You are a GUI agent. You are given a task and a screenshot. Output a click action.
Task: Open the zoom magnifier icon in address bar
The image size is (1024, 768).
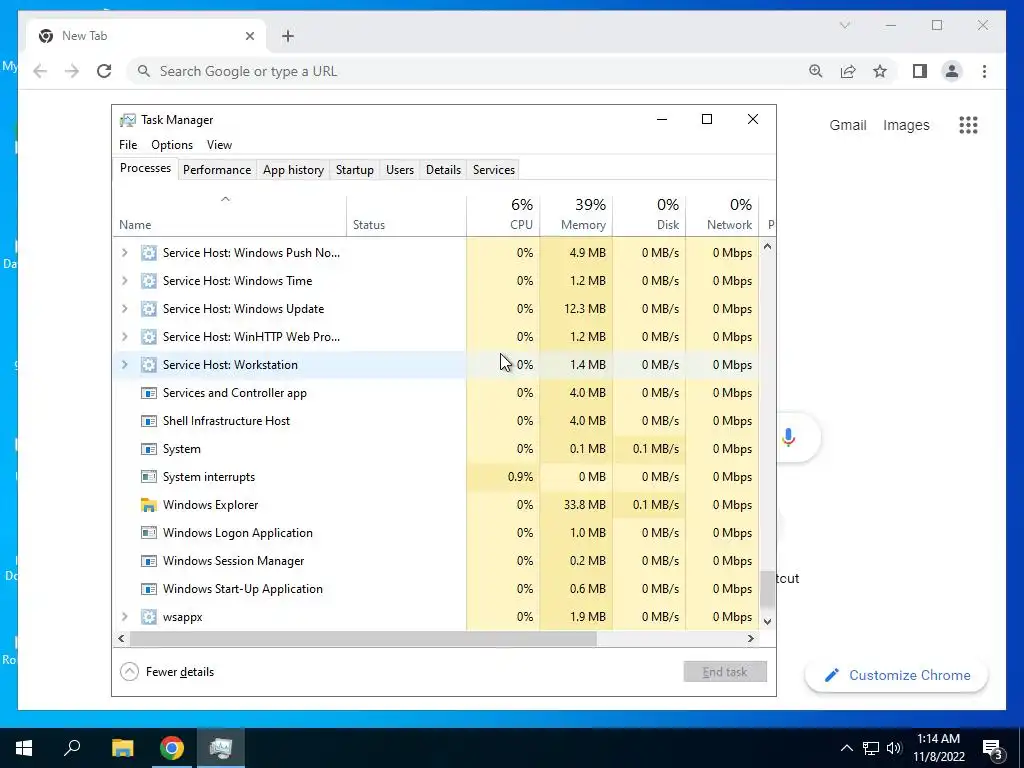point(816,71)
